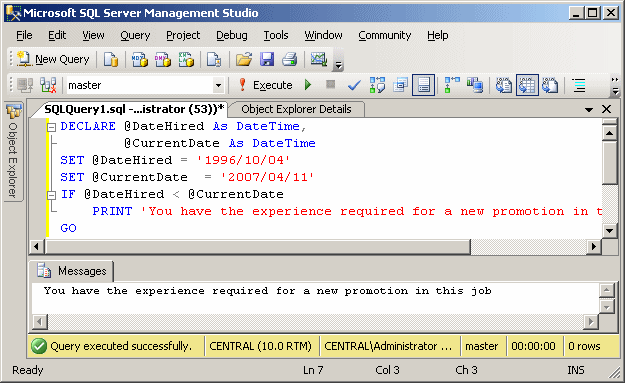Open Activity Monitor toolbar icon
The image size is (625, 383).
318,59
